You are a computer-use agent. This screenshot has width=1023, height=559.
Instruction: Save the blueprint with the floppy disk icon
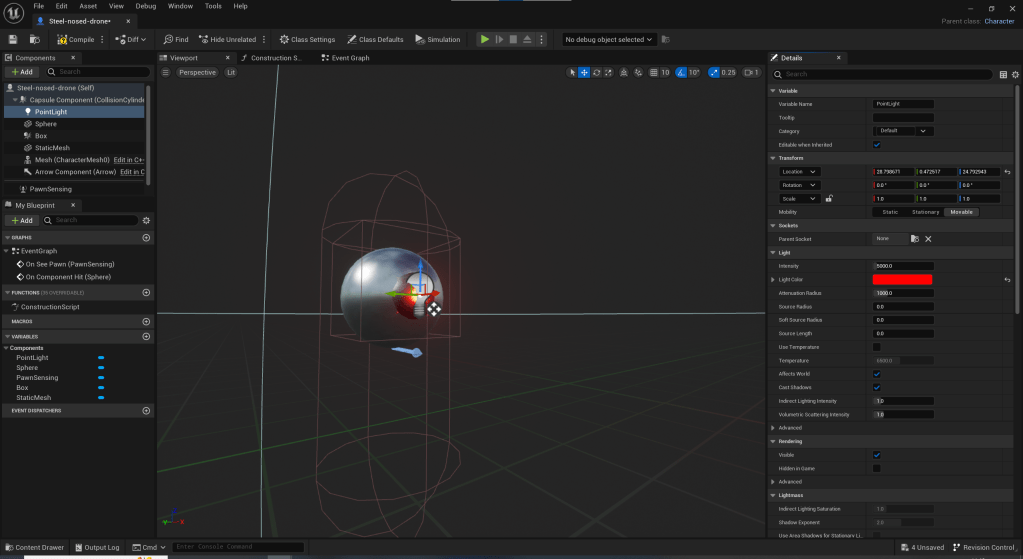click(x=13, y=40)
